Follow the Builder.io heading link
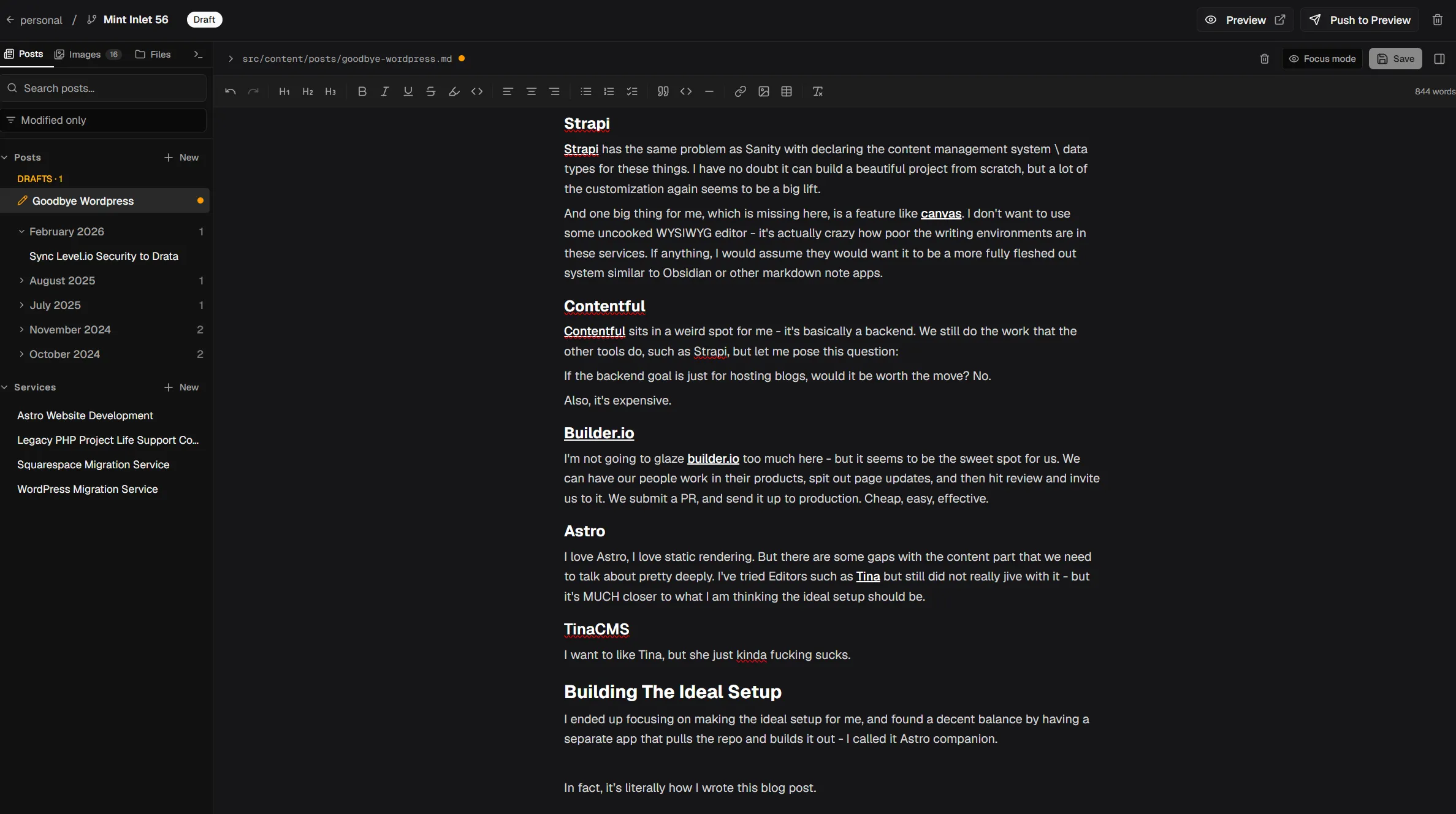 tap(599, 433)
